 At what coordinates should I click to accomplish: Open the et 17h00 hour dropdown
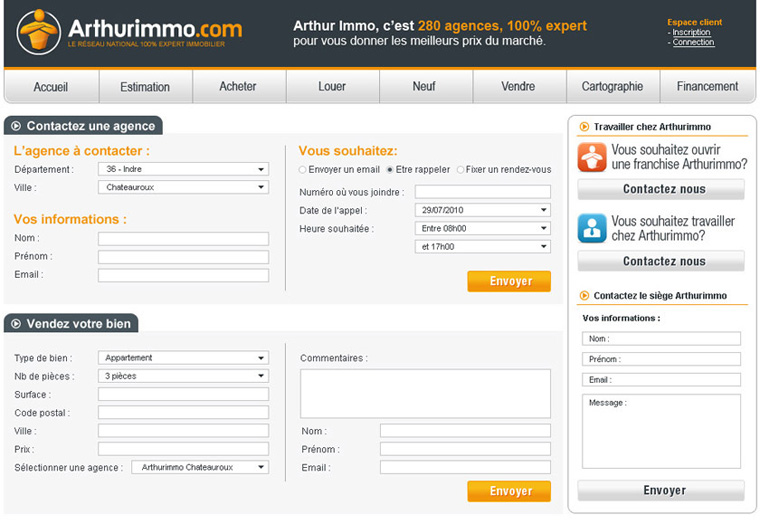[483, 247]
